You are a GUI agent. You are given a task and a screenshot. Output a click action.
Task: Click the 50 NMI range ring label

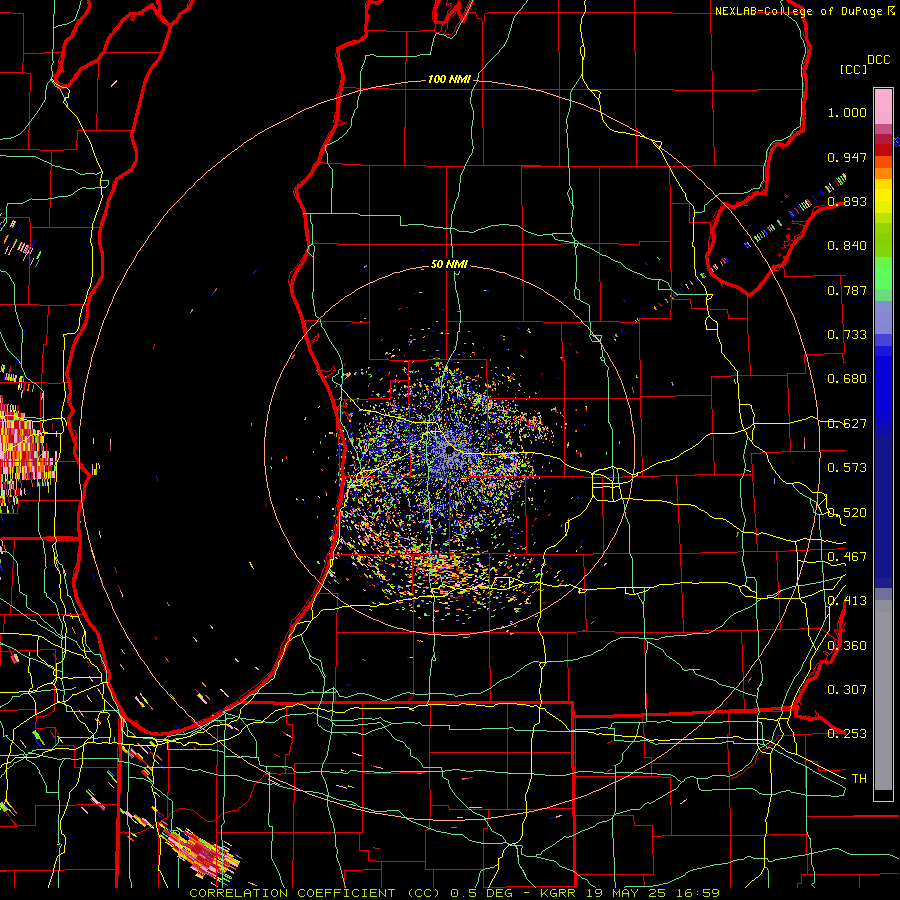coord(449,265)
